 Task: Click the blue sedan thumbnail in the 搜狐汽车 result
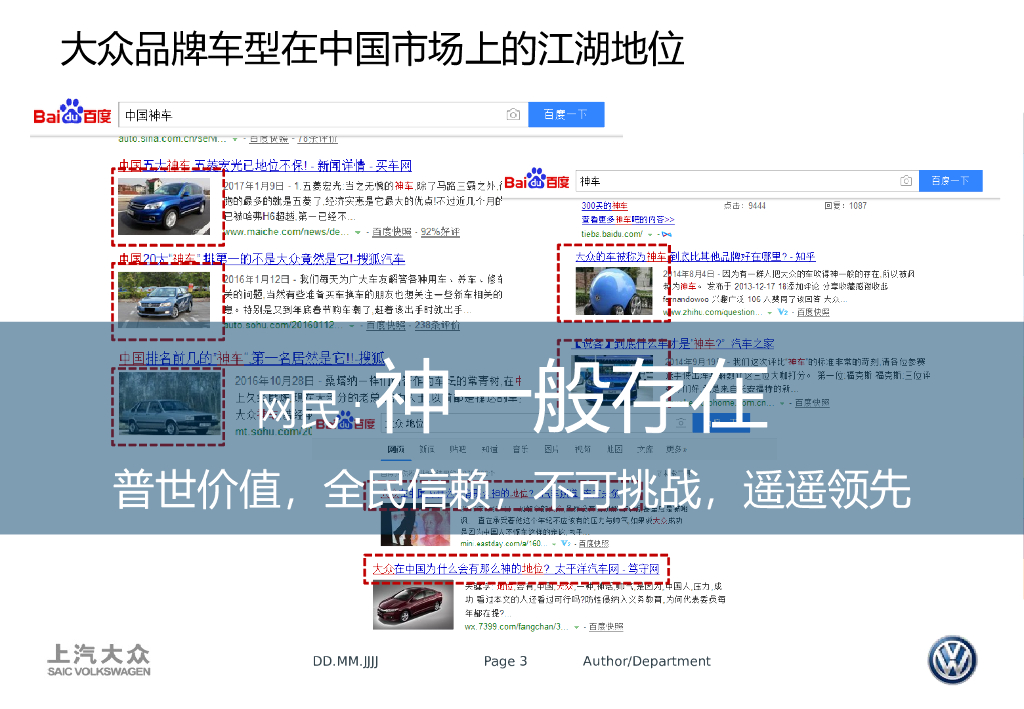click(164, 300)
